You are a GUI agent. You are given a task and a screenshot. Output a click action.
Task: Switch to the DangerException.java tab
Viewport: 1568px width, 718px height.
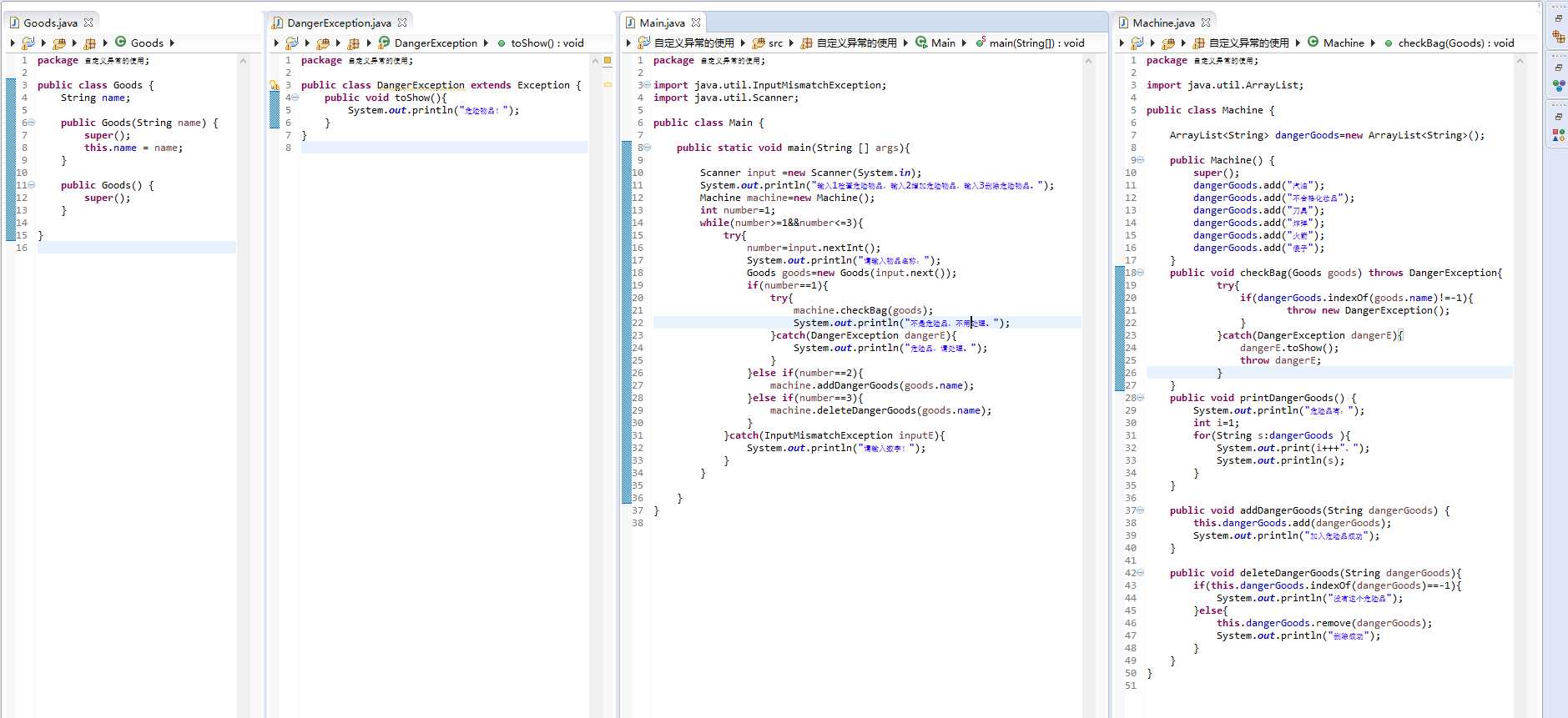coord(339,23)
